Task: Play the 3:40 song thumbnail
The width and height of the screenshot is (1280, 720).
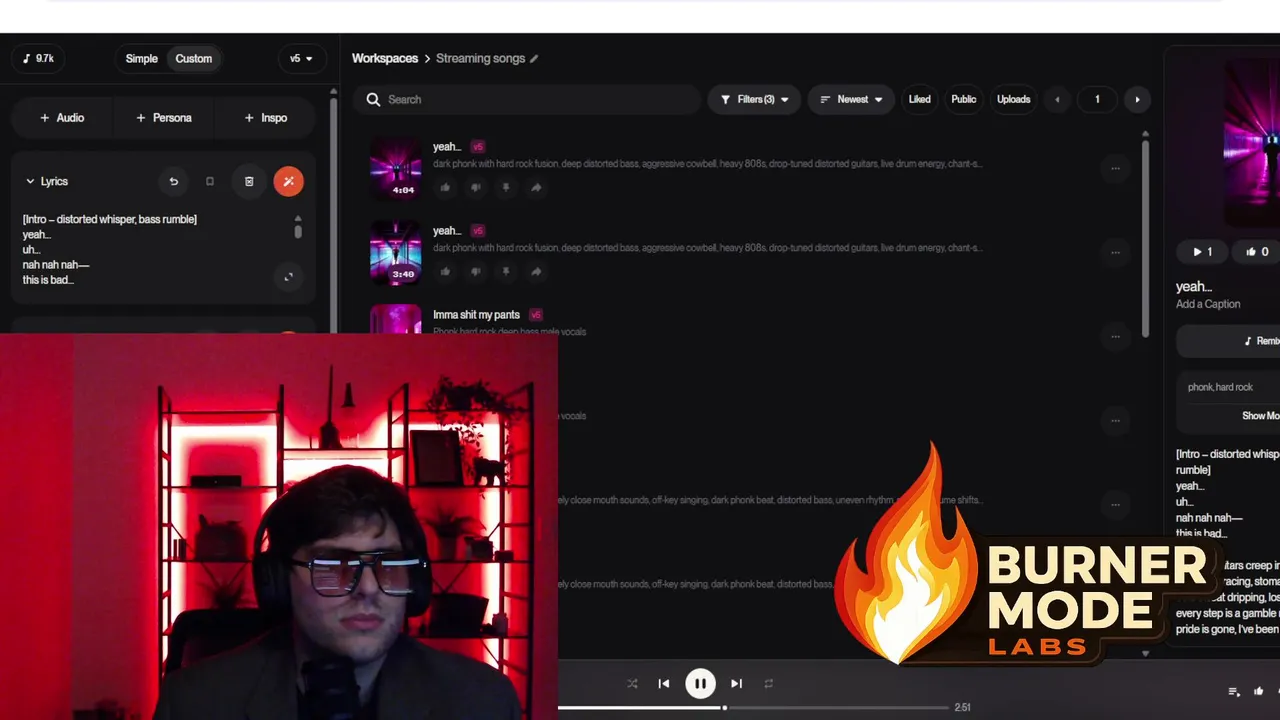Action: pyautogui.click(x=396, y=252)
